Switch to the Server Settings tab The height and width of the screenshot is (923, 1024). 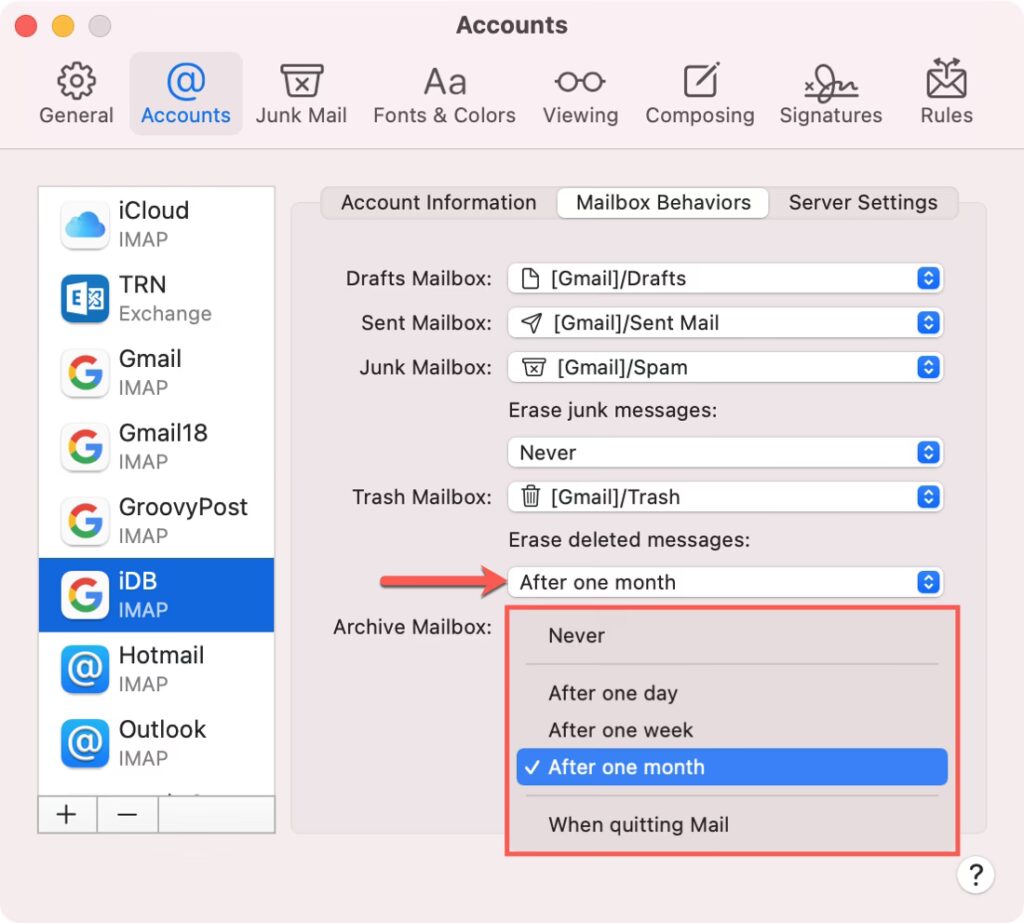tap(862, 203)
